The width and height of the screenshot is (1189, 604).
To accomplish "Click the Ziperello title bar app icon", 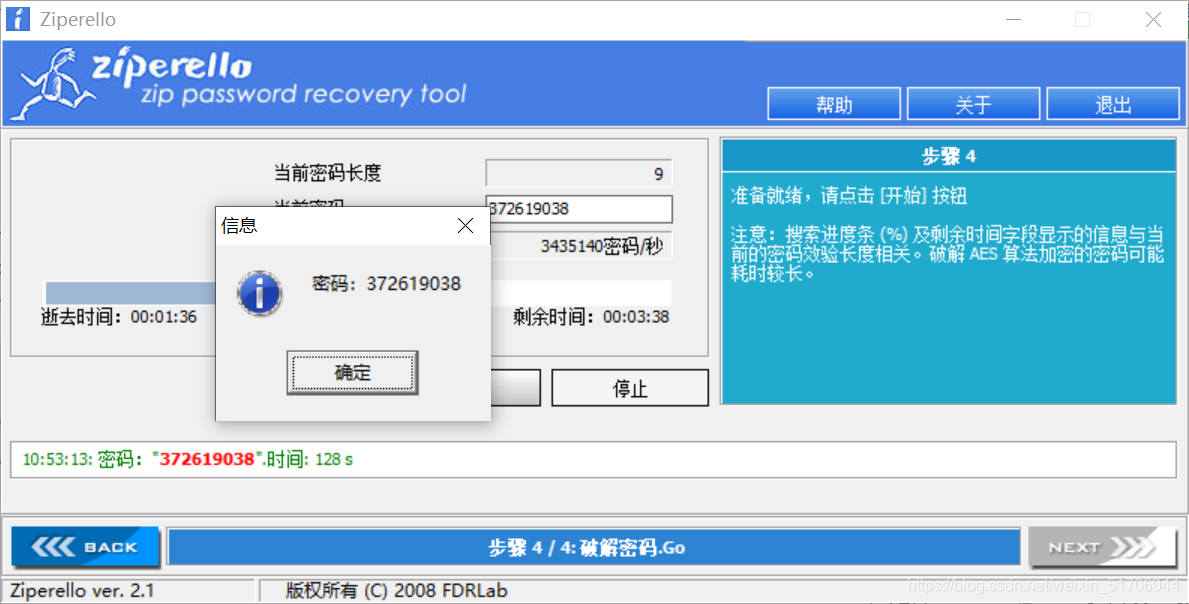I will pos(17,19).
